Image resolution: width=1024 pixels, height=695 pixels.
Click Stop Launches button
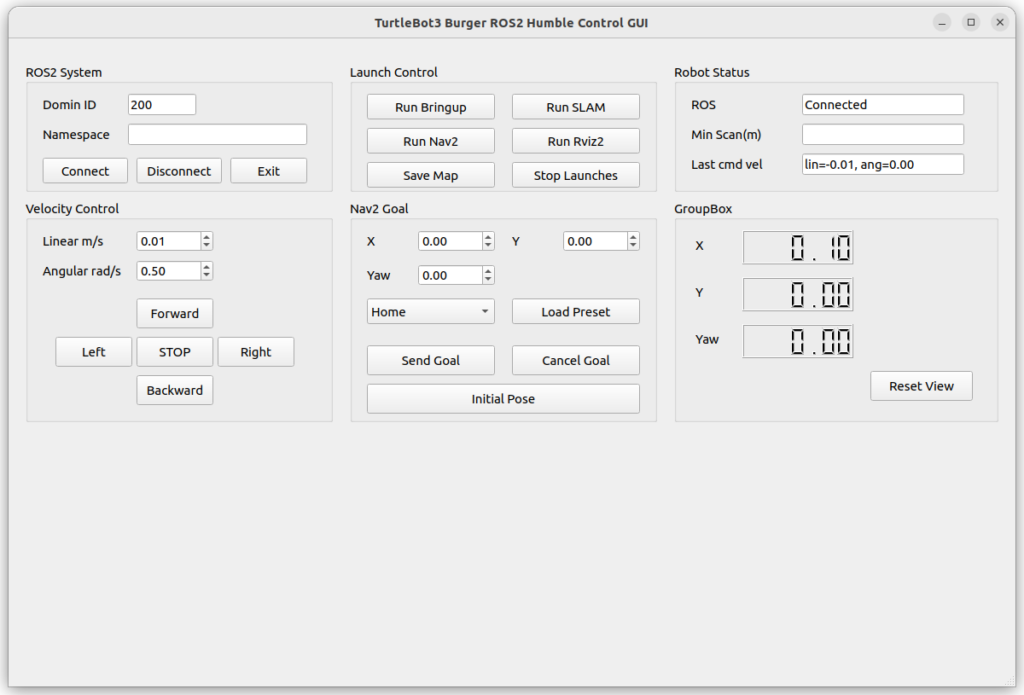[x=575, y=175]
